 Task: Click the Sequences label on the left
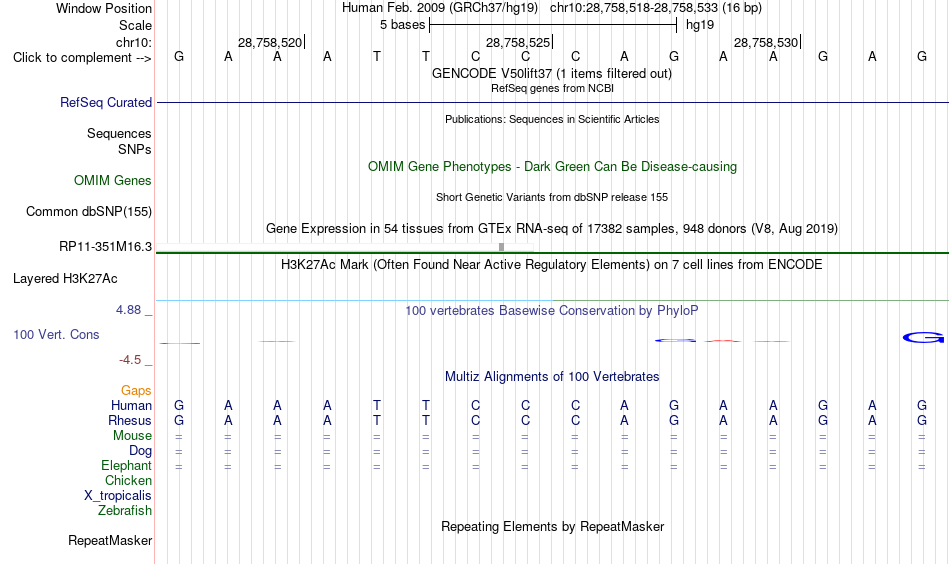tap(119, 133)
